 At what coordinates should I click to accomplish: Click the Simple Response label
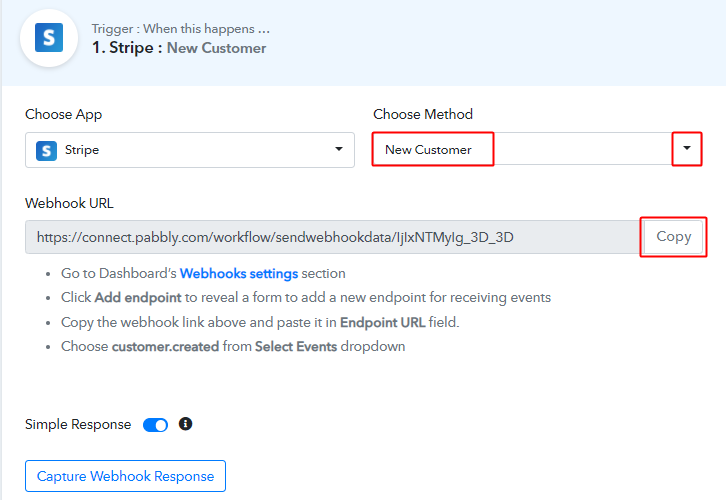click(78, 425)
